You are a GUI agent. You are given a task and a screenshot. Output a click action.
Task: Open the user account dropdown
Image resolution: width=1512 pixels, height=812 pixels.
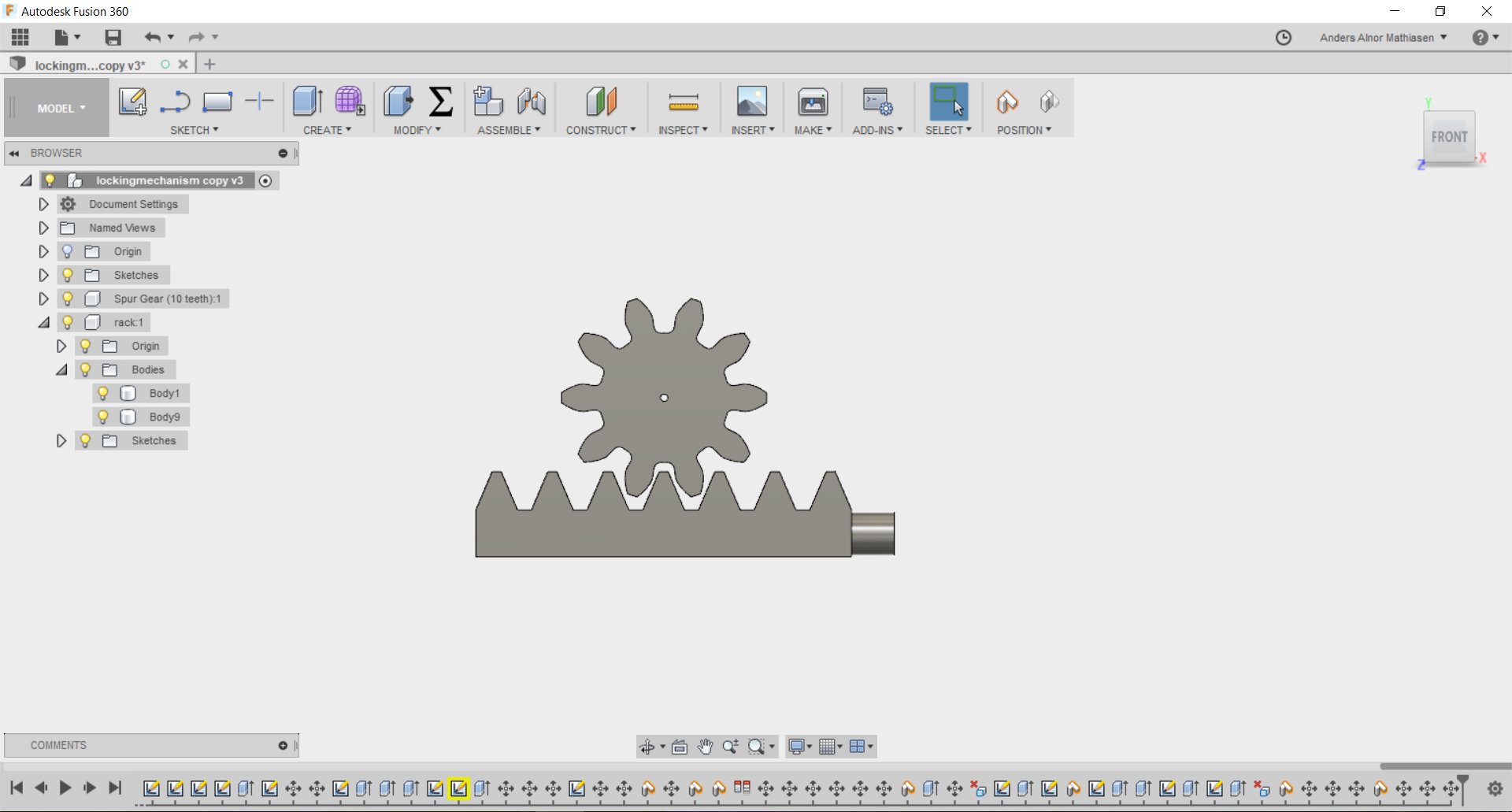coord(1384,38)
